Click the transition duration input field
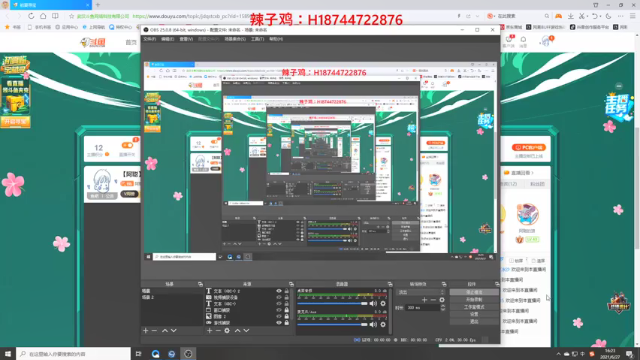Image resolution: width=640 pixels, height=360 pixels. (422, 308)
